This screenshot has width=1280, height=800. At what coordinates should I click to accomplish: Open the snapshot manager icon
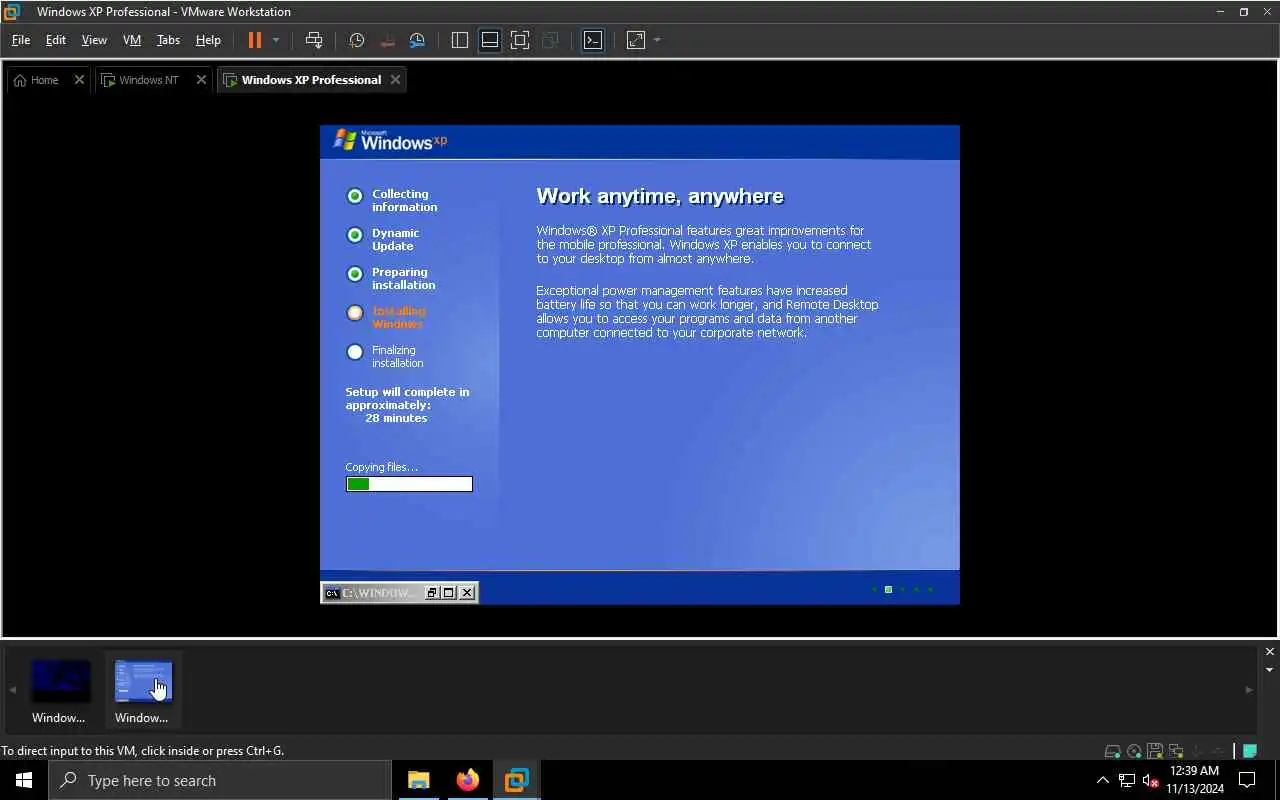click(x=417, y=40)
